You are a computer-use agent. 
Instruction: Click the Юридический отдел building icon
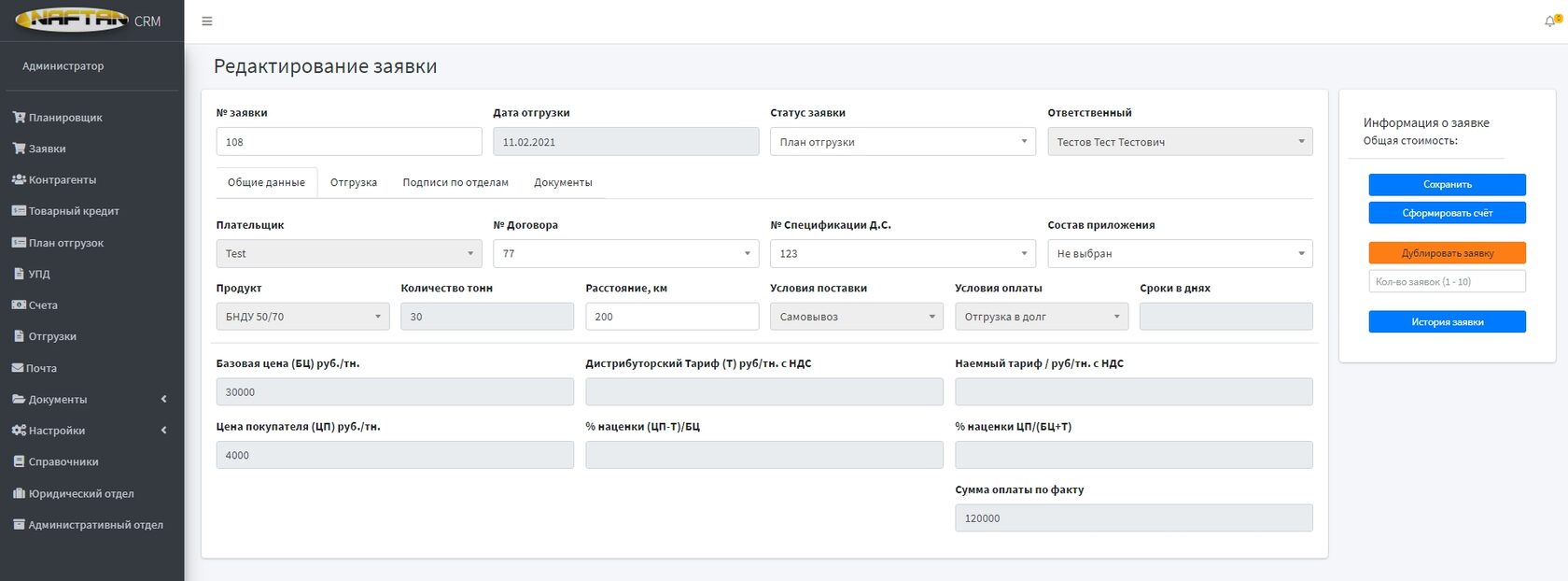[x=19, y=493]
